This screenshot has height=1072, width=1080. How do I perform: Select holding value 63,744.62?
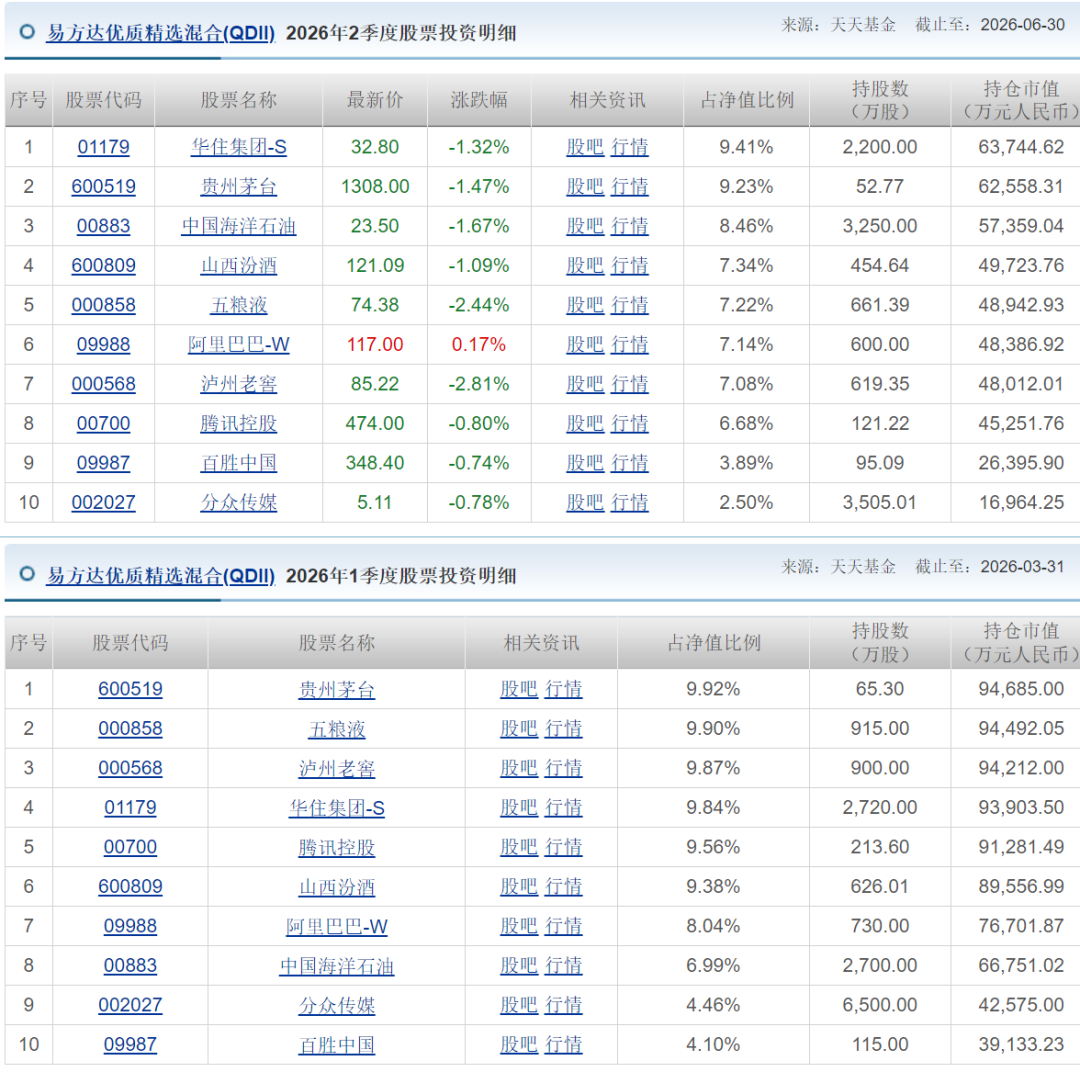pos(1021,147)
